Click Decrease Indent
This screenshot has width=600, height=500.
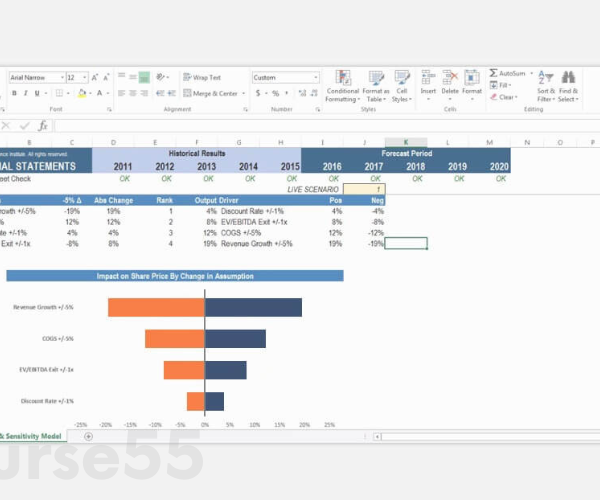coord(160,93)
